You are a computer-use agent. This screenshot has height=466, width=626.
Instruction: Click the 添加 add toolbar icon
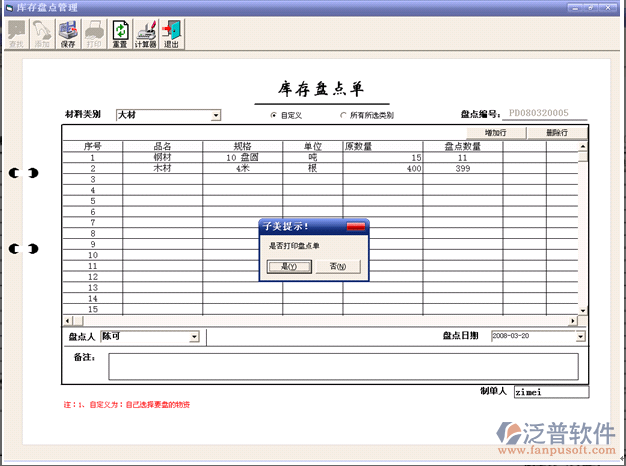42,34
